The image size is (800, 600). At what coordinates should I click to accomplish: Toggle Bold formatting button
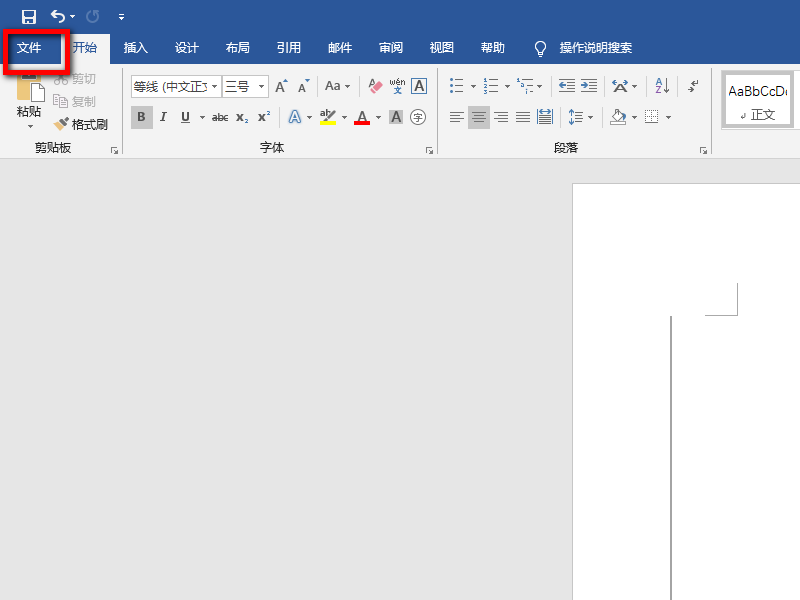click(x=141, y=117)
